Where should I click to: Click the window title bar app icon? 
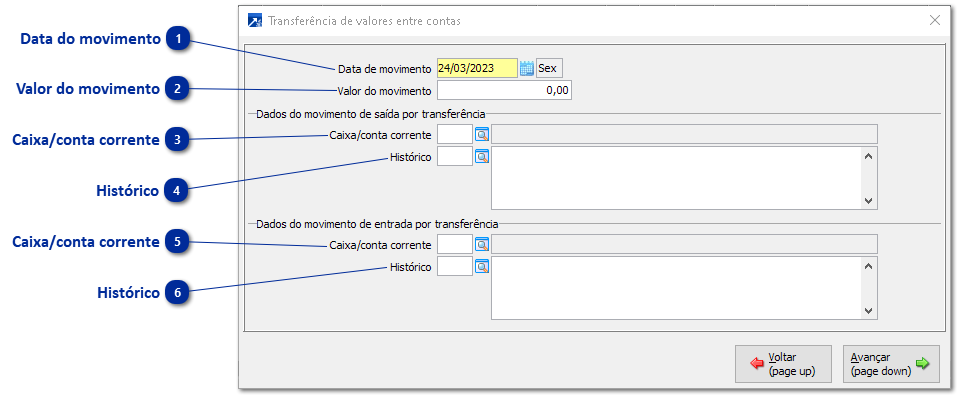point(255,20)
